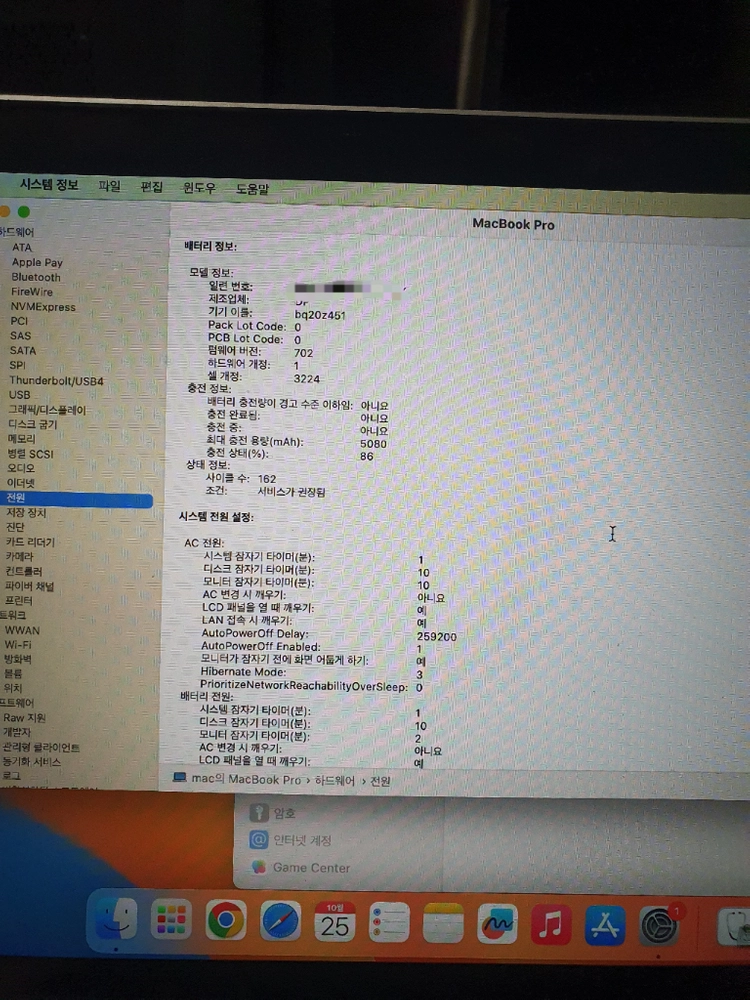750x1000 pixels.
Task: Select 볼륨 in sidebar
Action: (13, 673)
